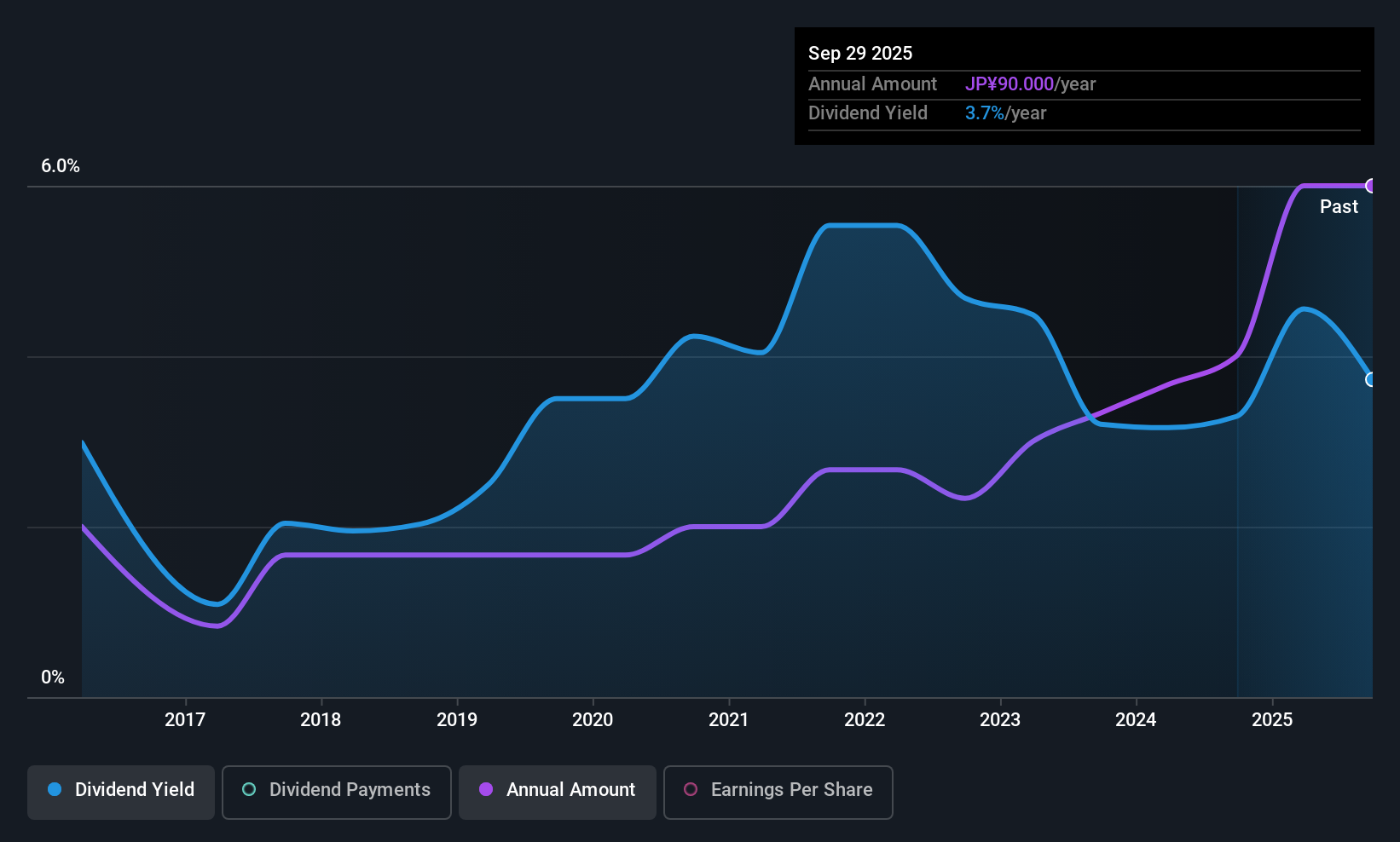Screen dimensions: 1400x842
Task: Click the blue Dividend Yield legend dot
Action: pos(54,790)
